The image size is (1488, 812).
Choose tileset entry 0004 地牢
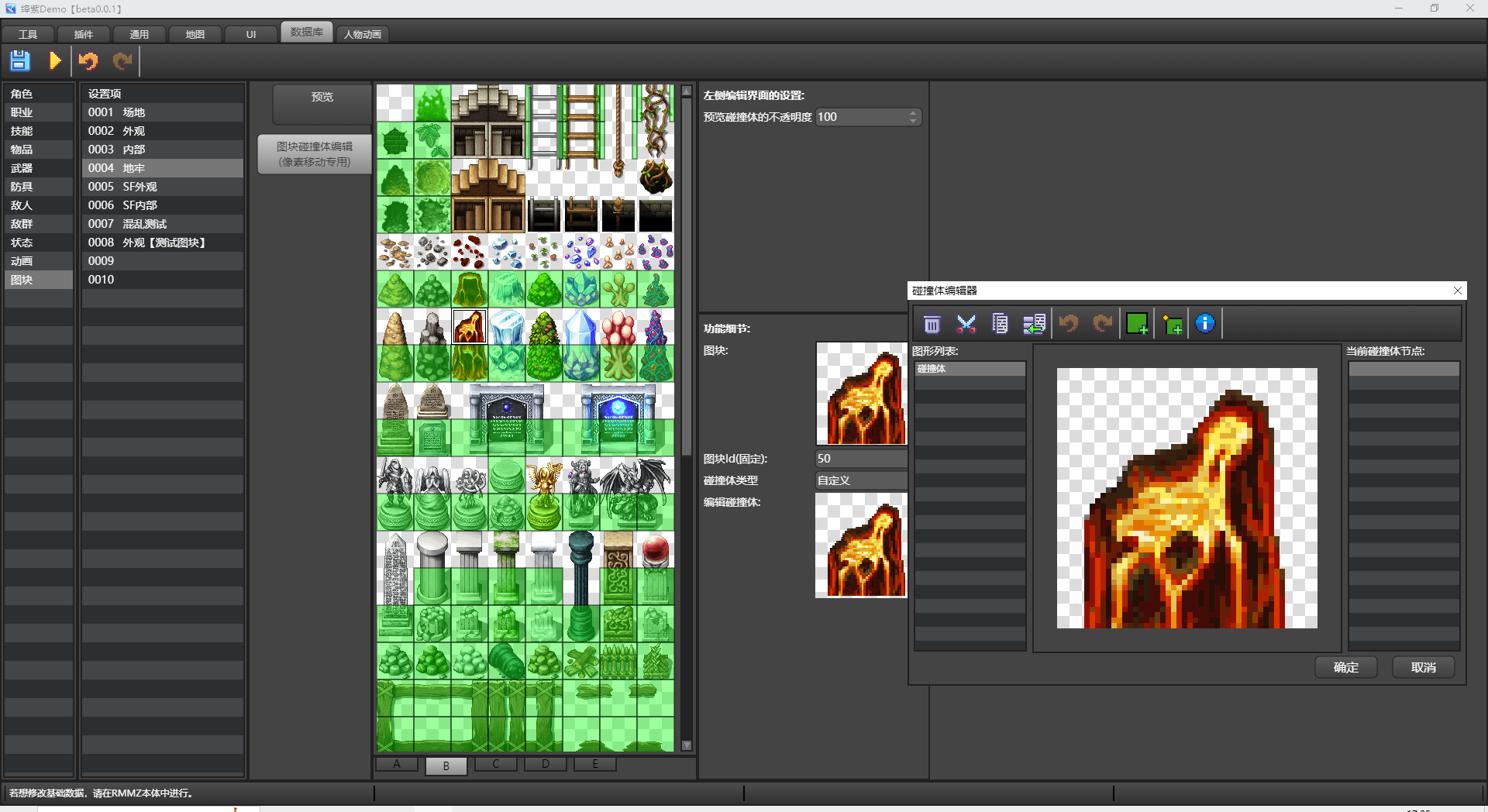[x=163, y=168]
